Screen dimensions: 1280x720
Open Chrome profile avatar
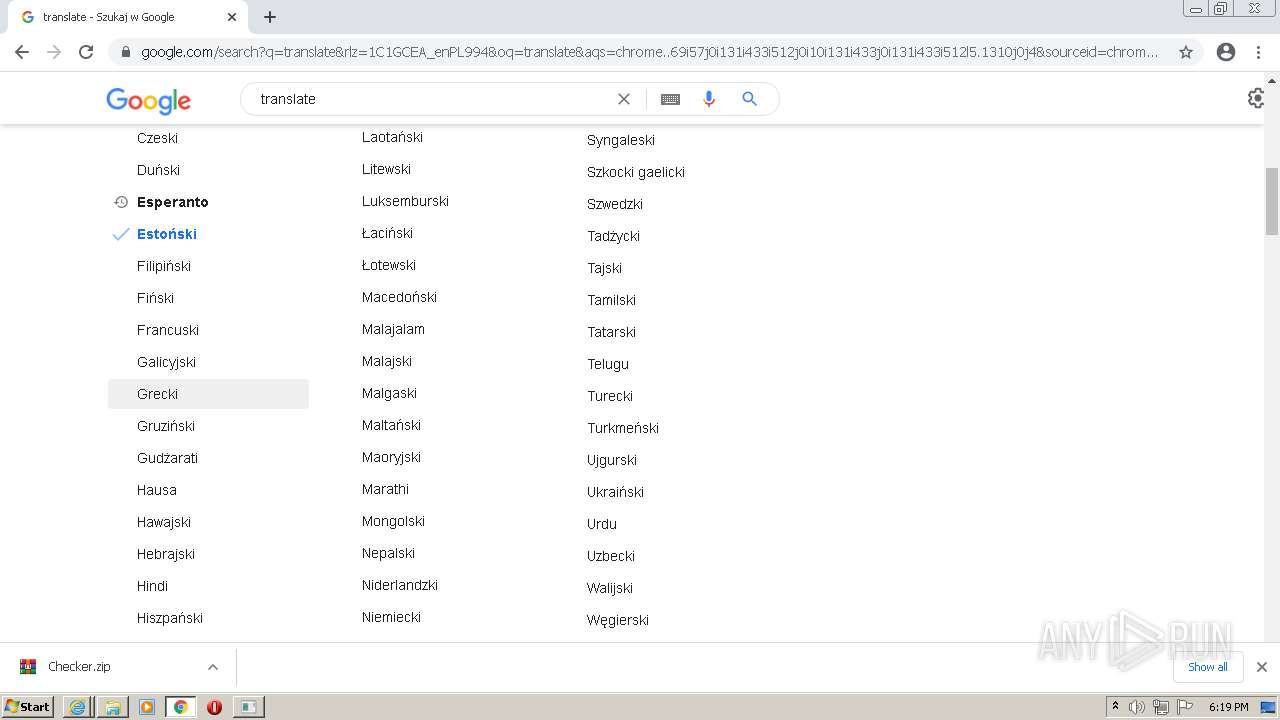pyautogui.click(x=1226, y=52)
